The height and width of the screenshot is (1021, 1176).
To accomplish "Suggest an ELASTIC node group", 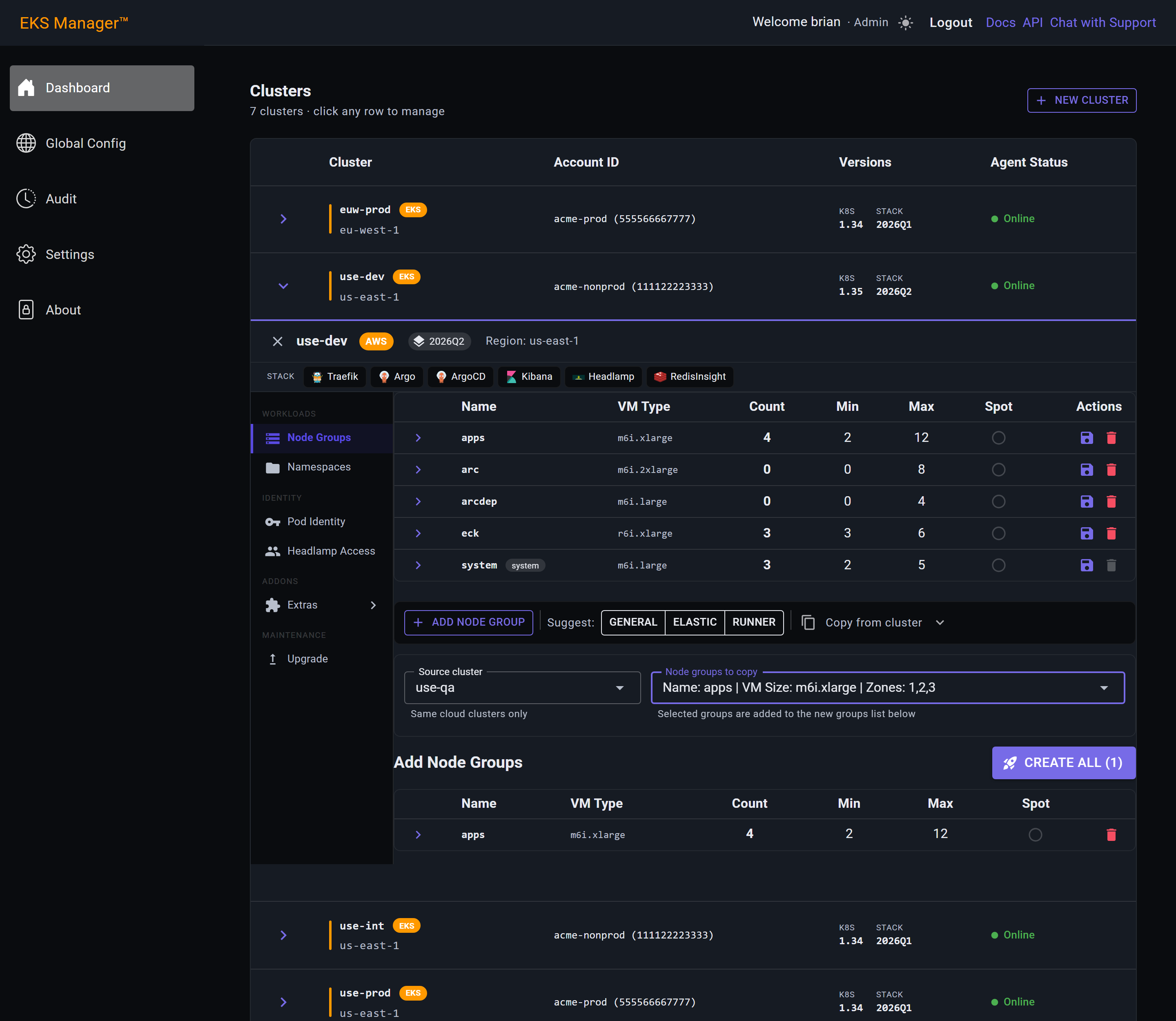I will click(695, 622).
